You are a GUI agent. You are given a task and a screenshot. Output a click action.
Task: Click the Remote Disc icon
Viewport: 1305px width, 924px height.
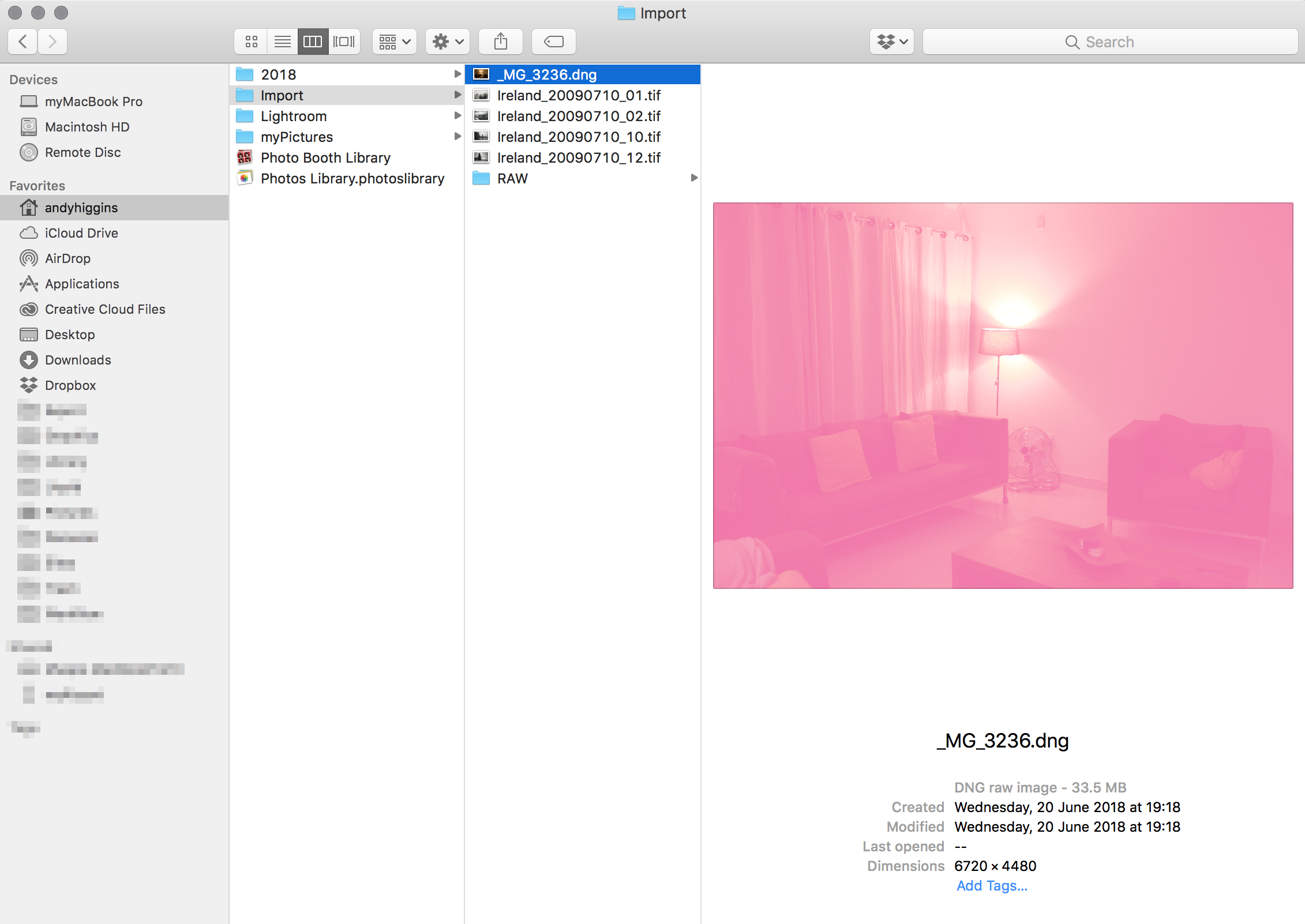[29, 152]
